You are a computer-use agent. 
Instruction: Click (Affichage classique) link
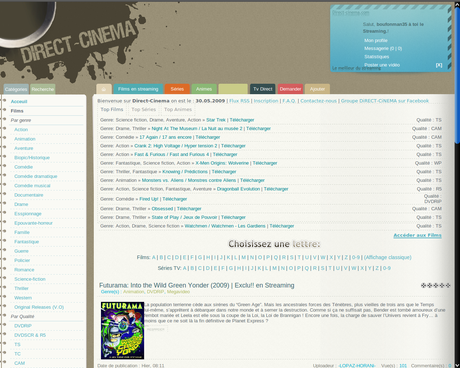click(388, 257)
